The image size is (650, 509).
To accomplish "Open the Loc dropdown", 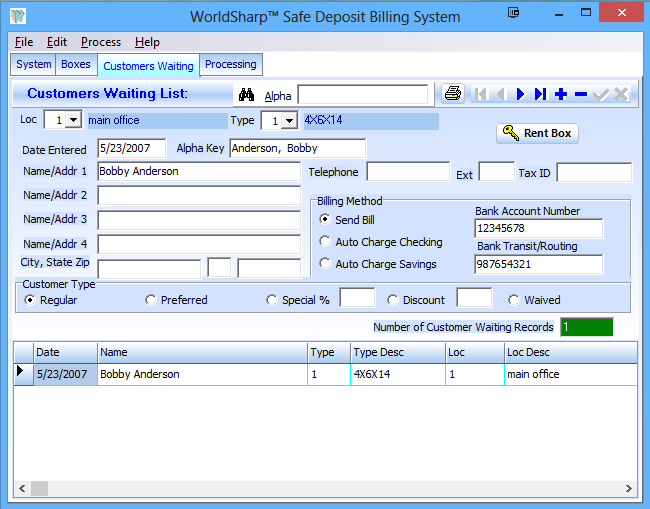I will [73, 121].
